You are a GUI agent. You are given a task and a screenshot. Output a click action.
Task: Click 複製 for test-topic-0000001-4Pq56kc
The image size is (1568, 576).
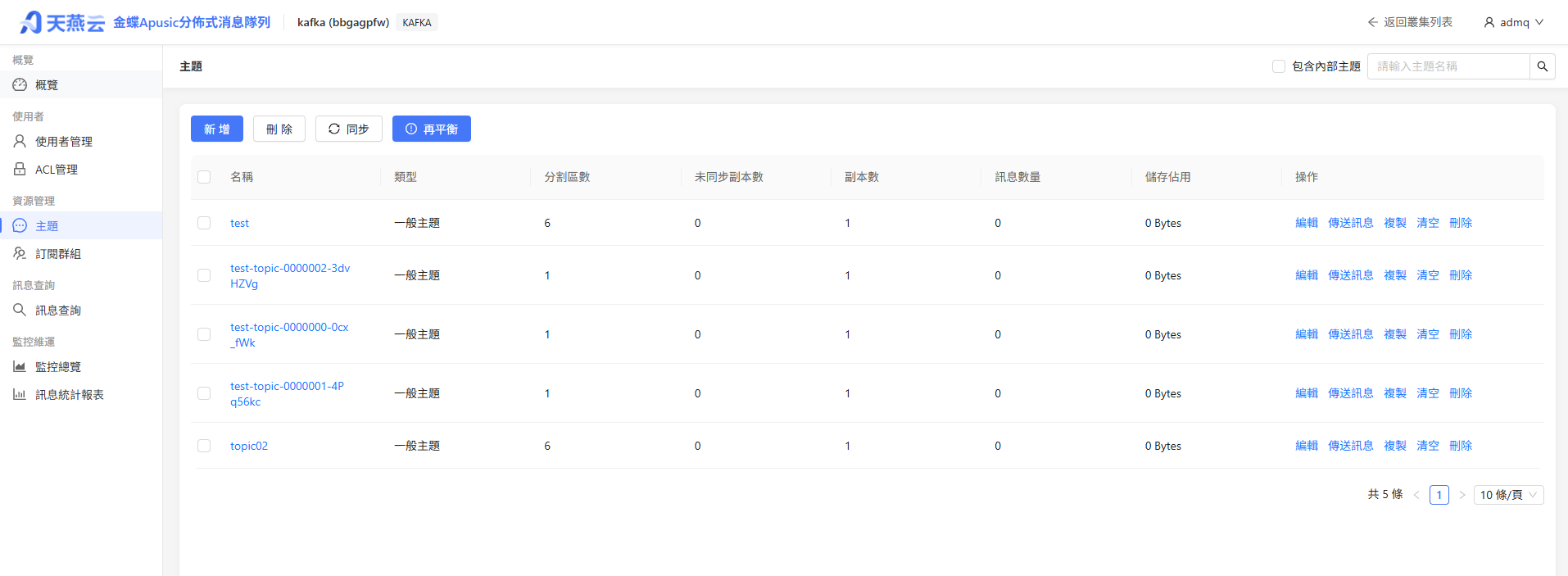point(1395,393)
